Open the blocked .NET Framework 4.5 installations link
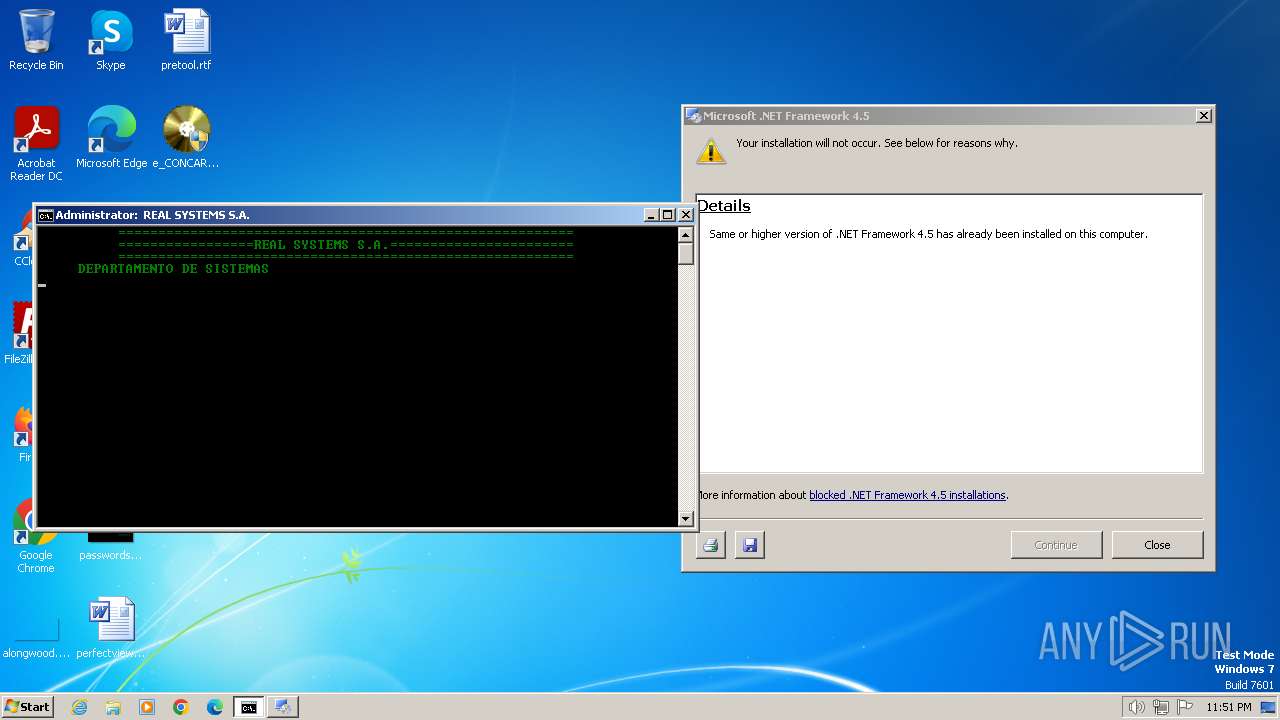 pos(907,495)
